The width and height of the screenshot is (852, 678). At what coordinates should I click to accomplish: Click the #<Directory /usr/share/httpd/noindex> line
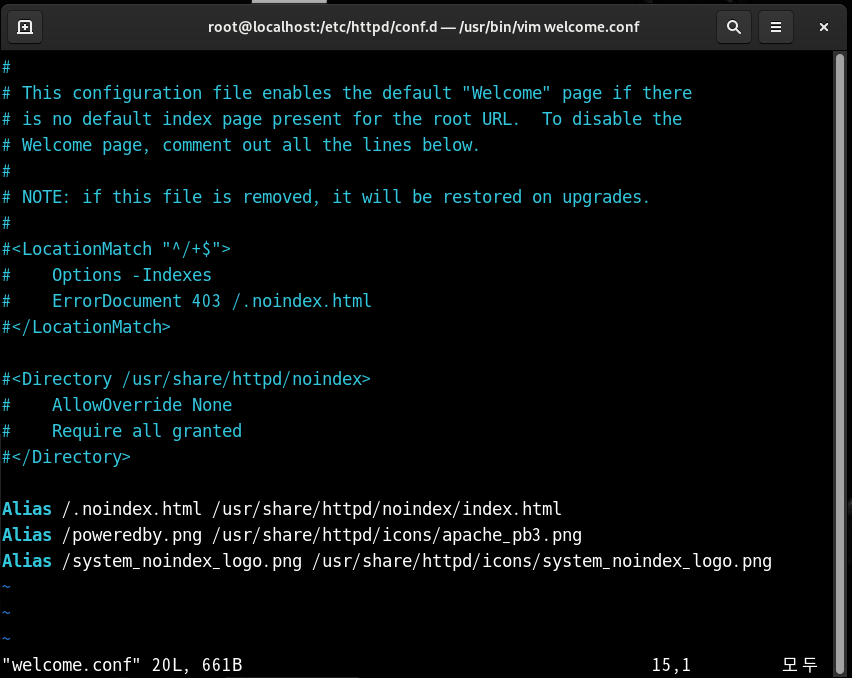(186, 379)
